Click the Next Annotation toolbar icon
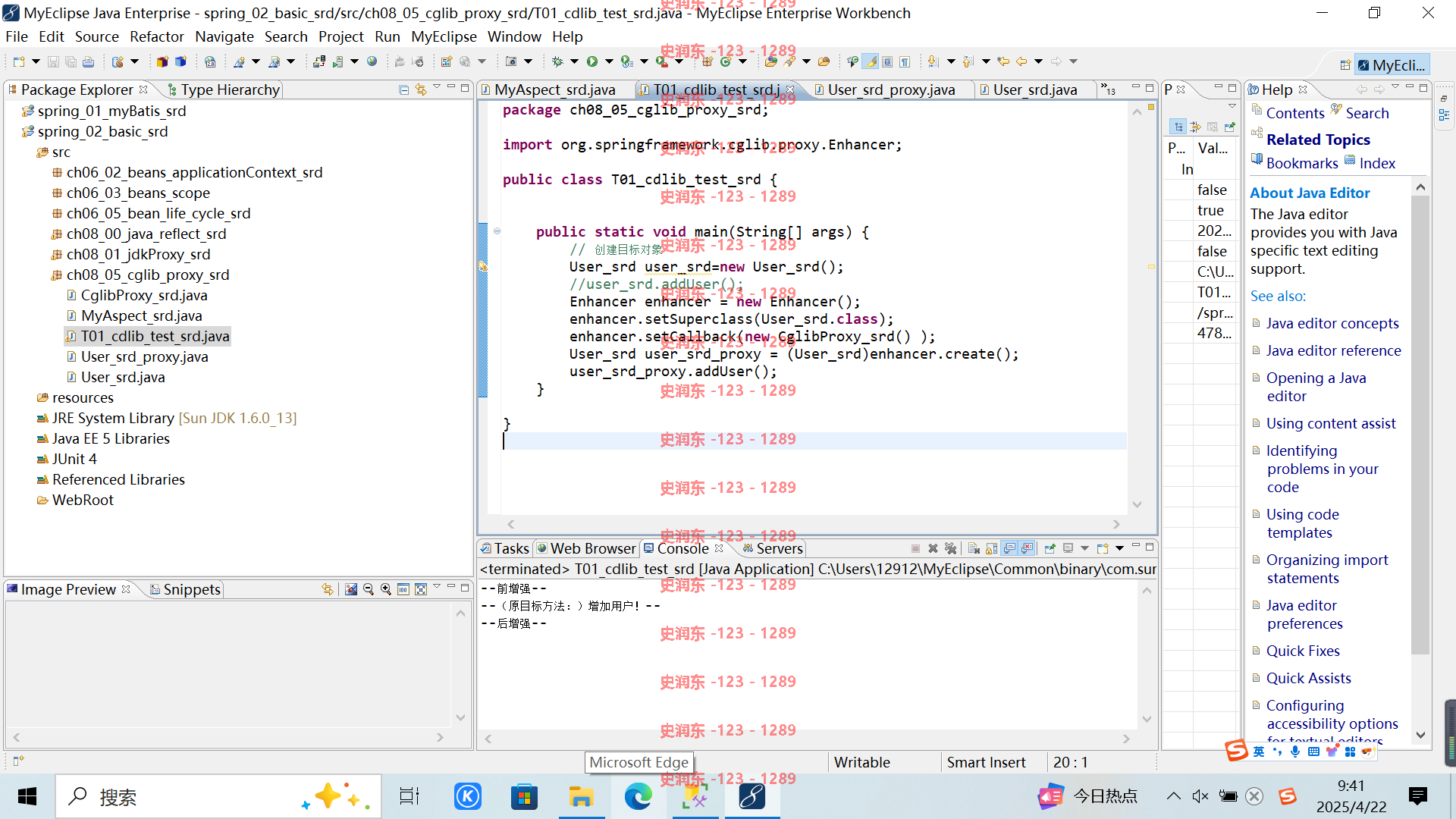This screenshot has height=819, width=1456. pyautogui.click(x=934, y=61)
